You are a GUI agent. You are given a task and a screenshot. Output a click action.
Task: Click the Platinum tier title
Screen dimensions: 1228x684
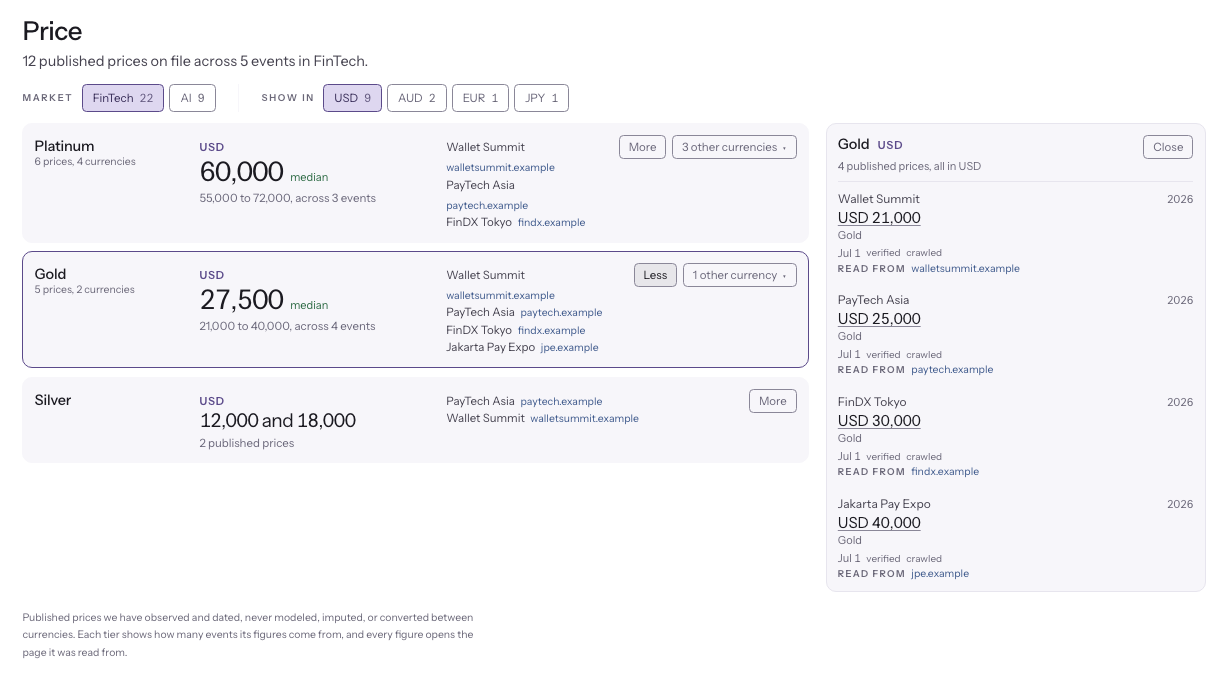pos(64,146)
